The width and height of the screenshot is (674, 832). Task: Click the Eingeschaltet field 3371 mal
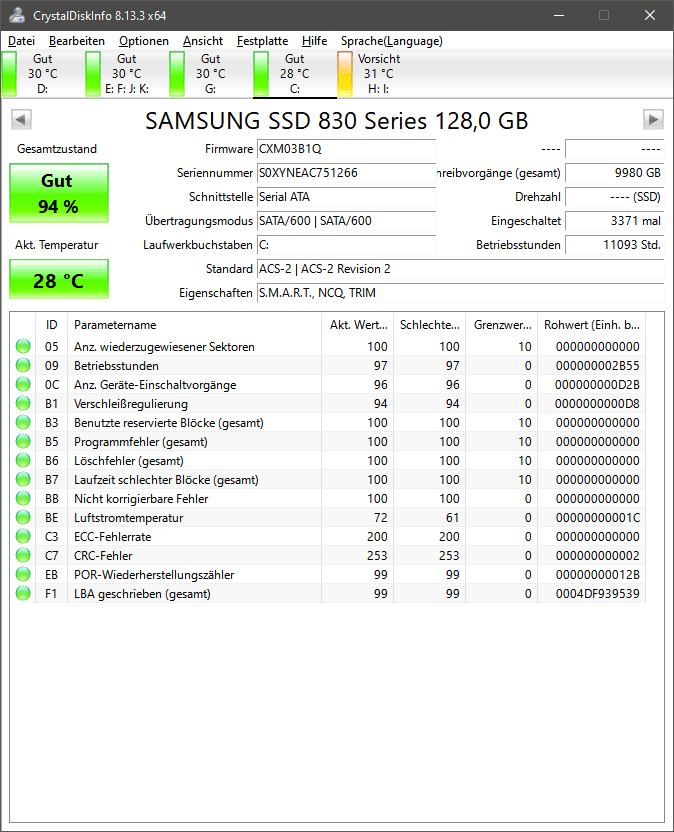[x=615, y=221]
